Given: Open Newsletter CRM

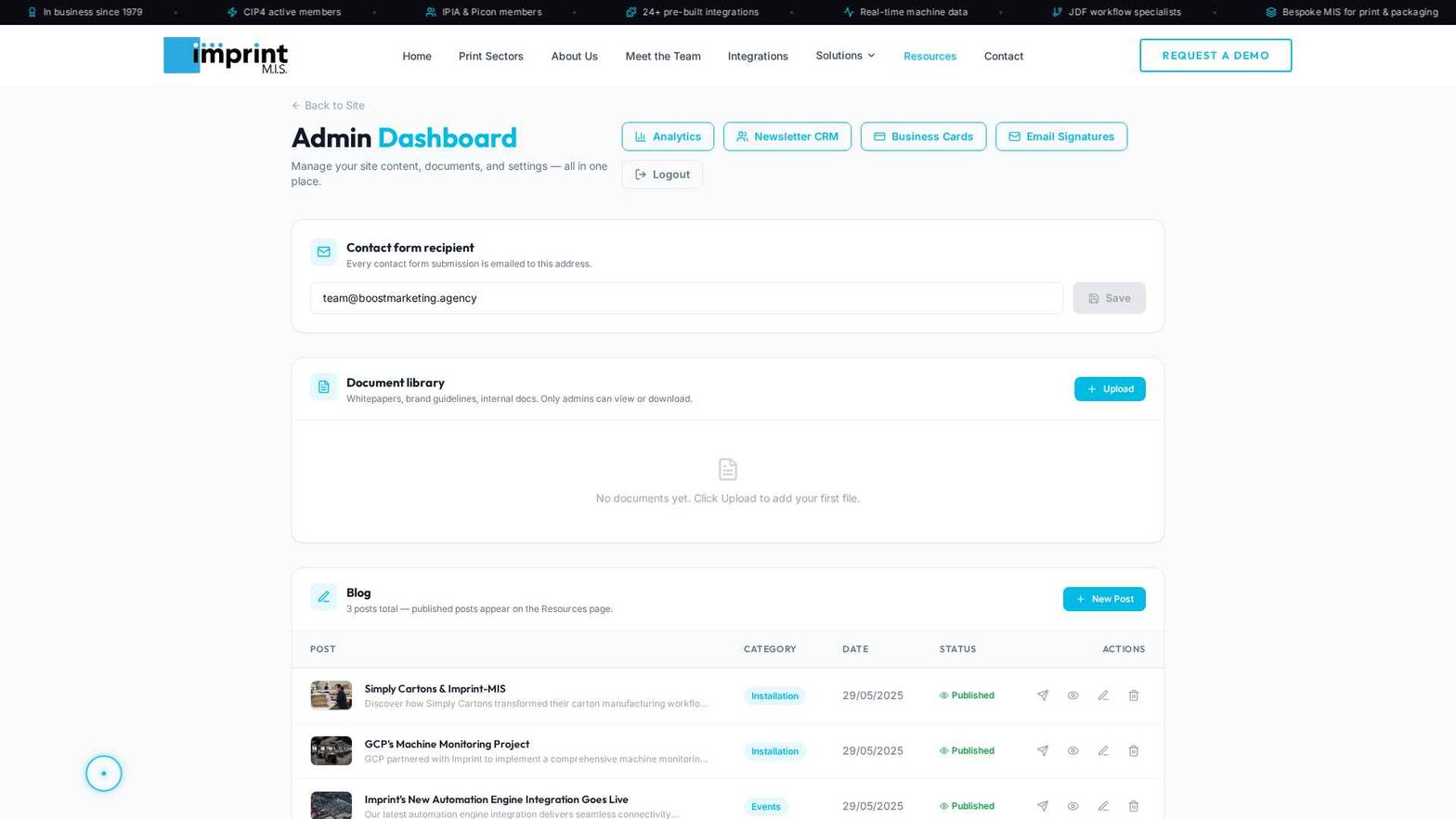Looking at the screenshot, I should 787,136.
